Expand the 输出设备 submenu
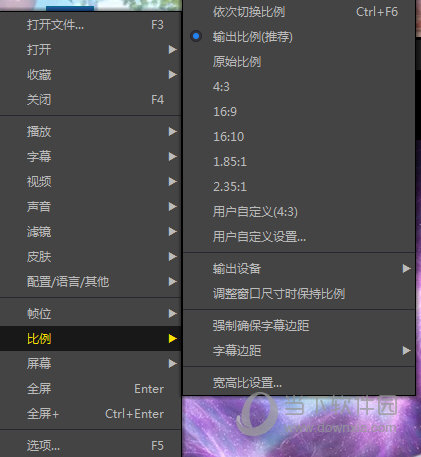The height and width of the screenshot is (457, 421). (299, 269)
